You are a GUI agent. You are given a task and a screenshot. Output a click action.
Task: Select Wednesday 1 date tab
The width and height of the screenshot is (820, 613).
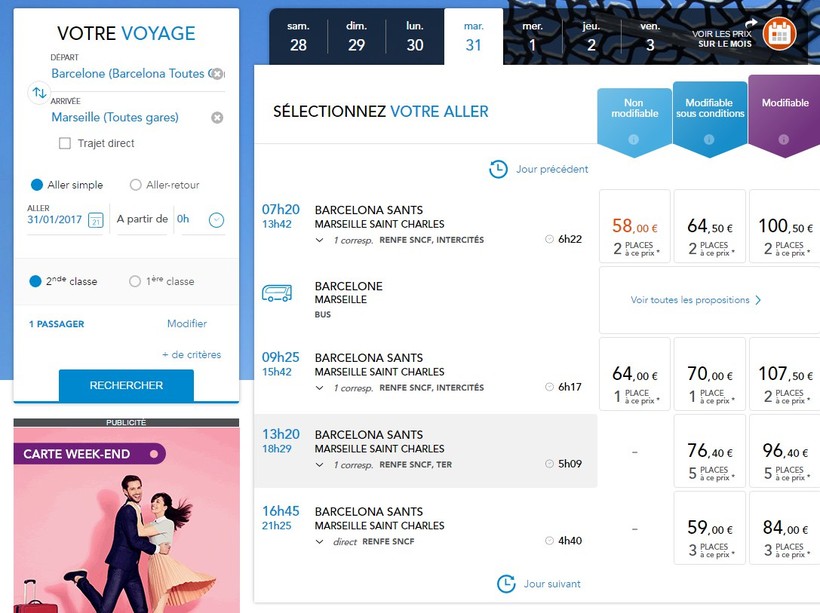point(532,37)
